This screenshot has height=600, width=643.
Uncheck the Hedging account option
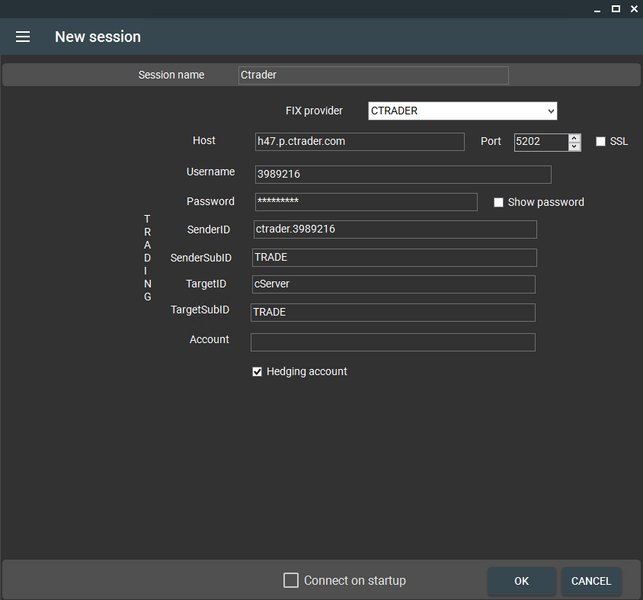pyautogui.click(x=257, y=372)
